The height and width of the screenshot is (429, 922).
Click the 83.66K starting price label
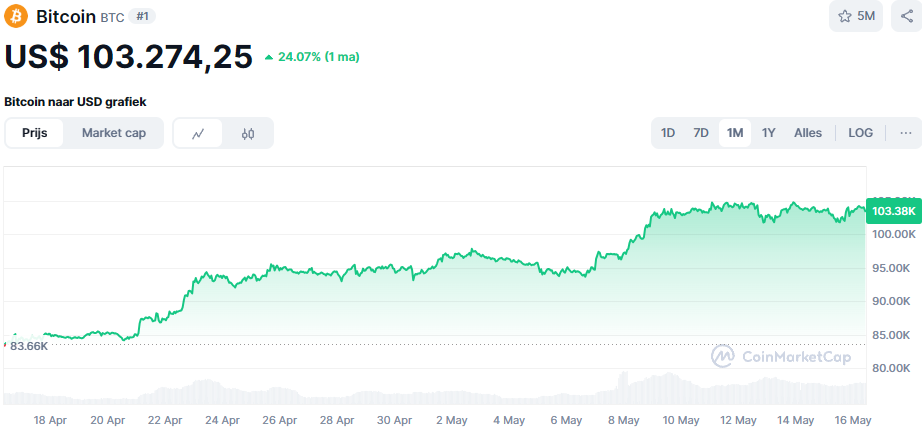28,346
